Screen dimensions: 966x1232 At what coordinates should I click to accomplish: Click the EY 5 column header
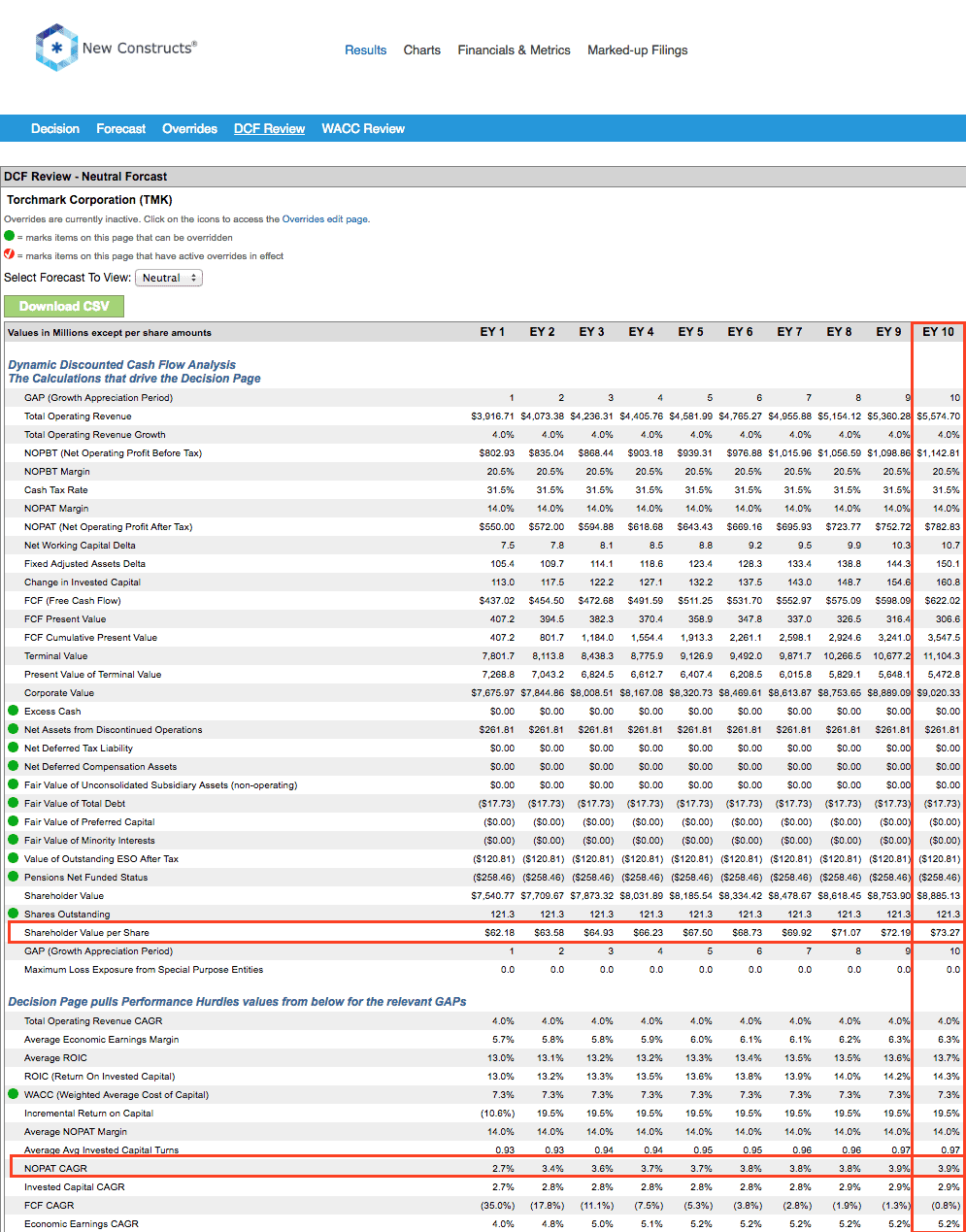point(690,332)
